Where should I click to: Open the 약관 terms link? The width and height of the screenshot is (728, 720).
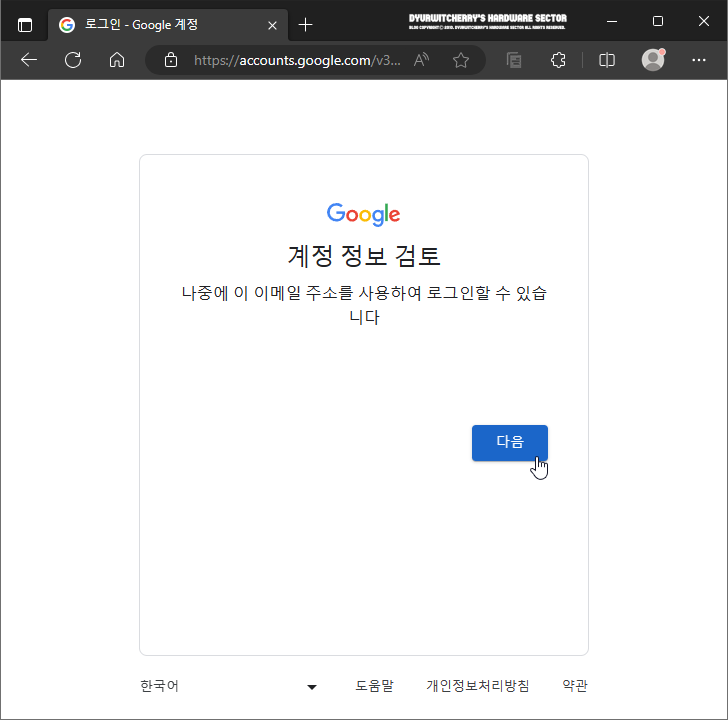click(575, 686)
